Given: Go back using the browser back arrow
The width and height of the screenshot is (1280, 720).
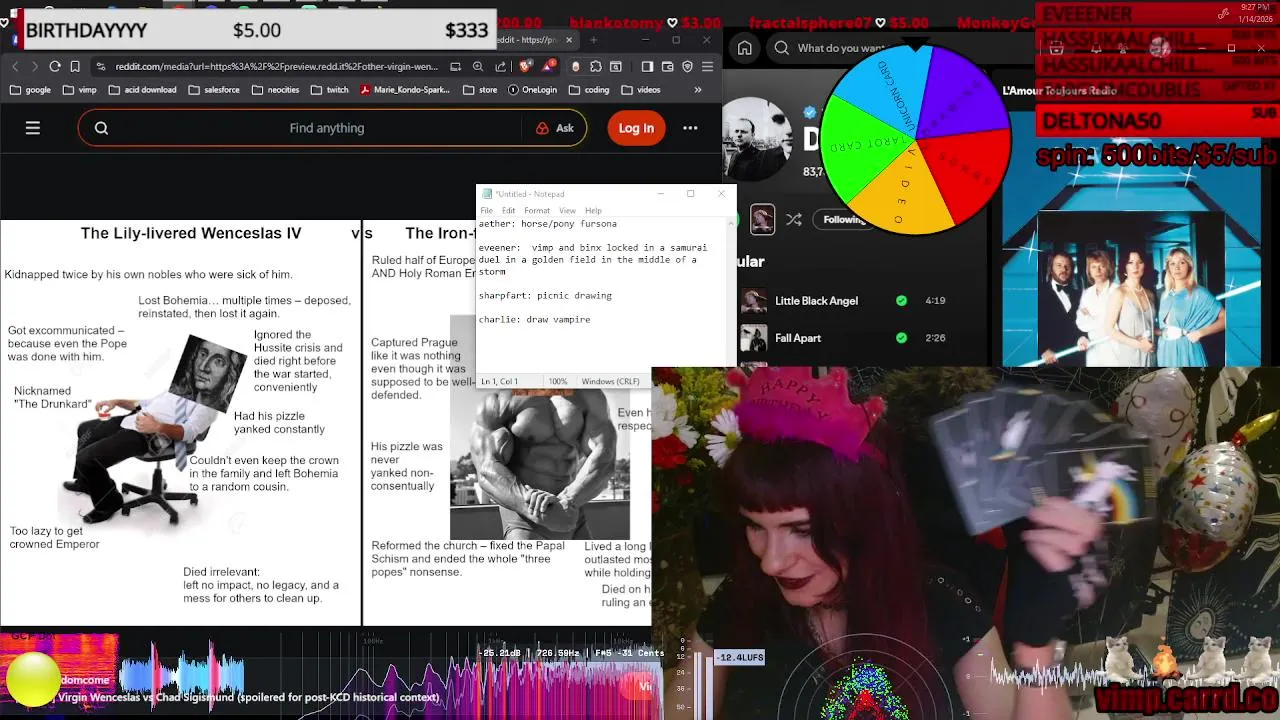Looking at the screenshot, I should tap(15, 67).
